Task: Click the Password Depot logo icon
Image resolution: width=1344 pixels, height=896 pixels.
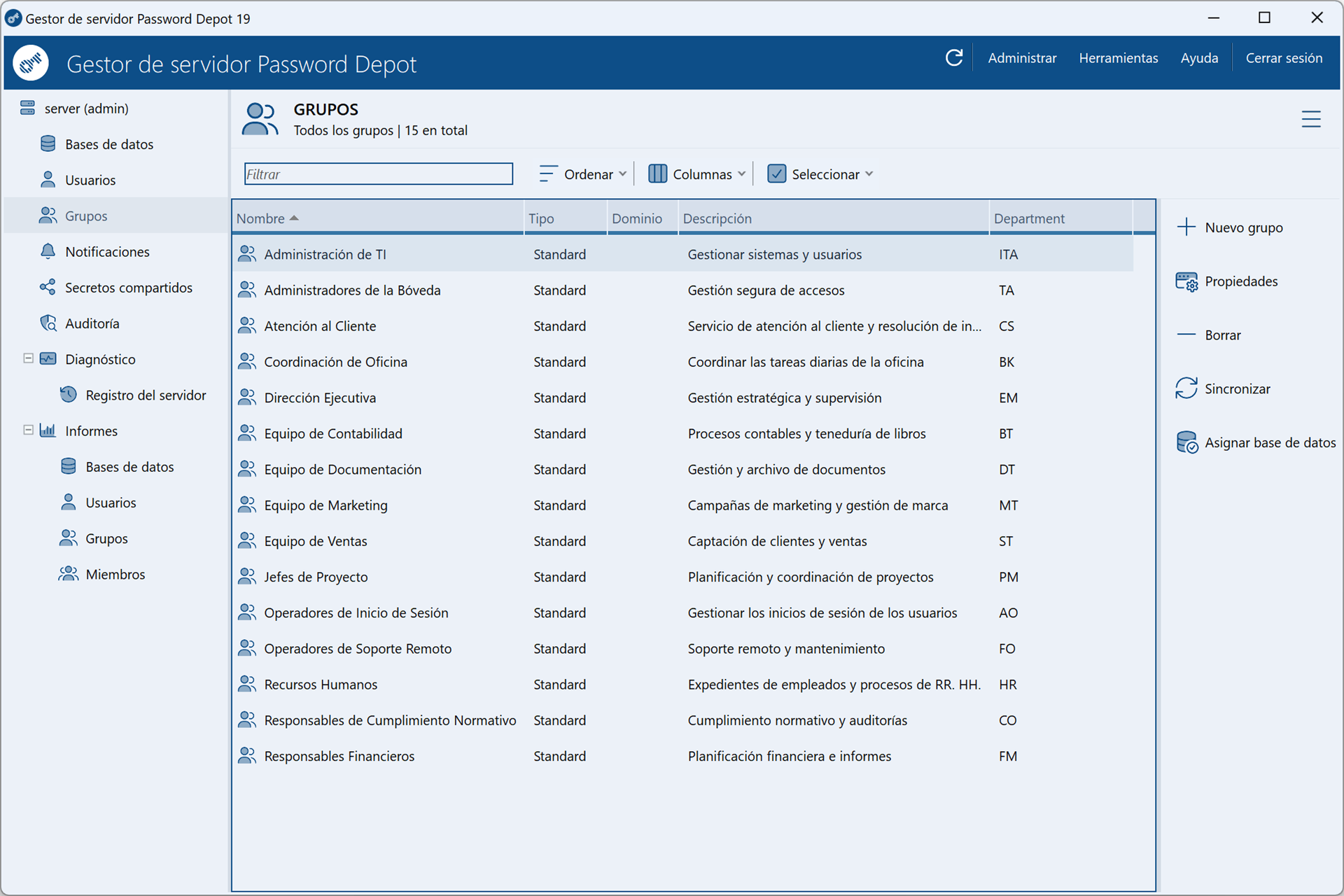Action: [31, 64]
